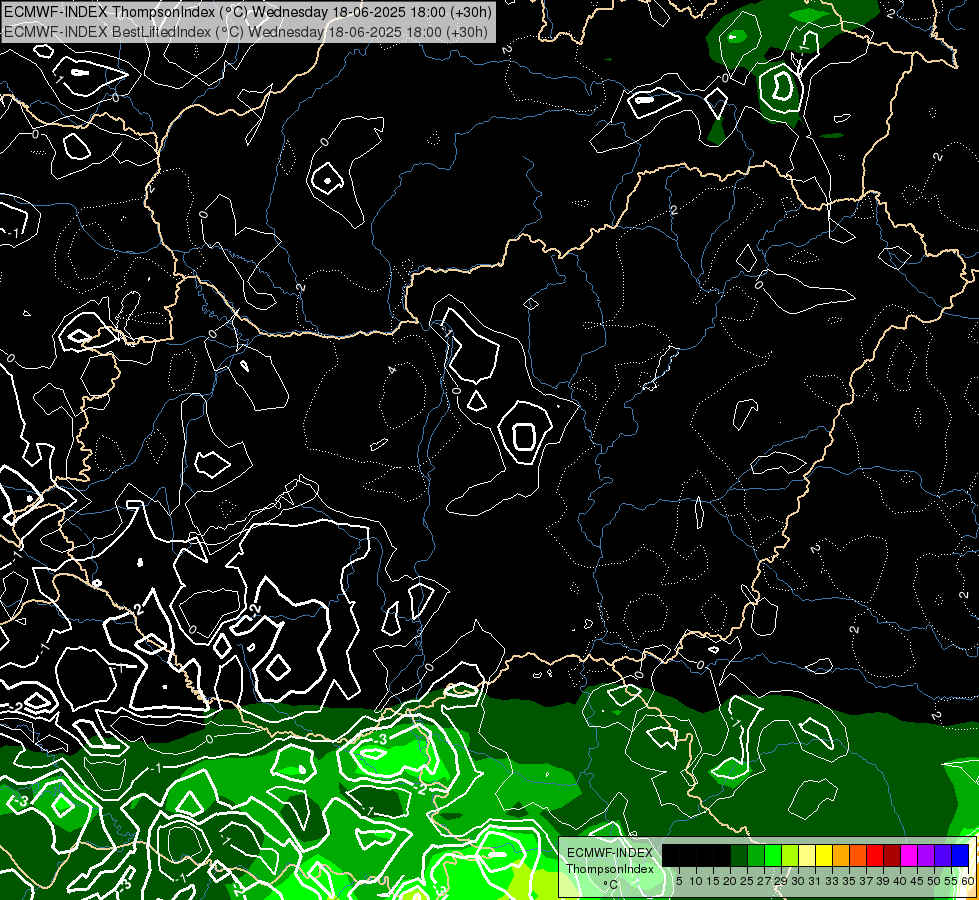The image size is (979, 900).
Task: Click the legend scale value 15
Action: pyautogui.click(x=714, y=881)
